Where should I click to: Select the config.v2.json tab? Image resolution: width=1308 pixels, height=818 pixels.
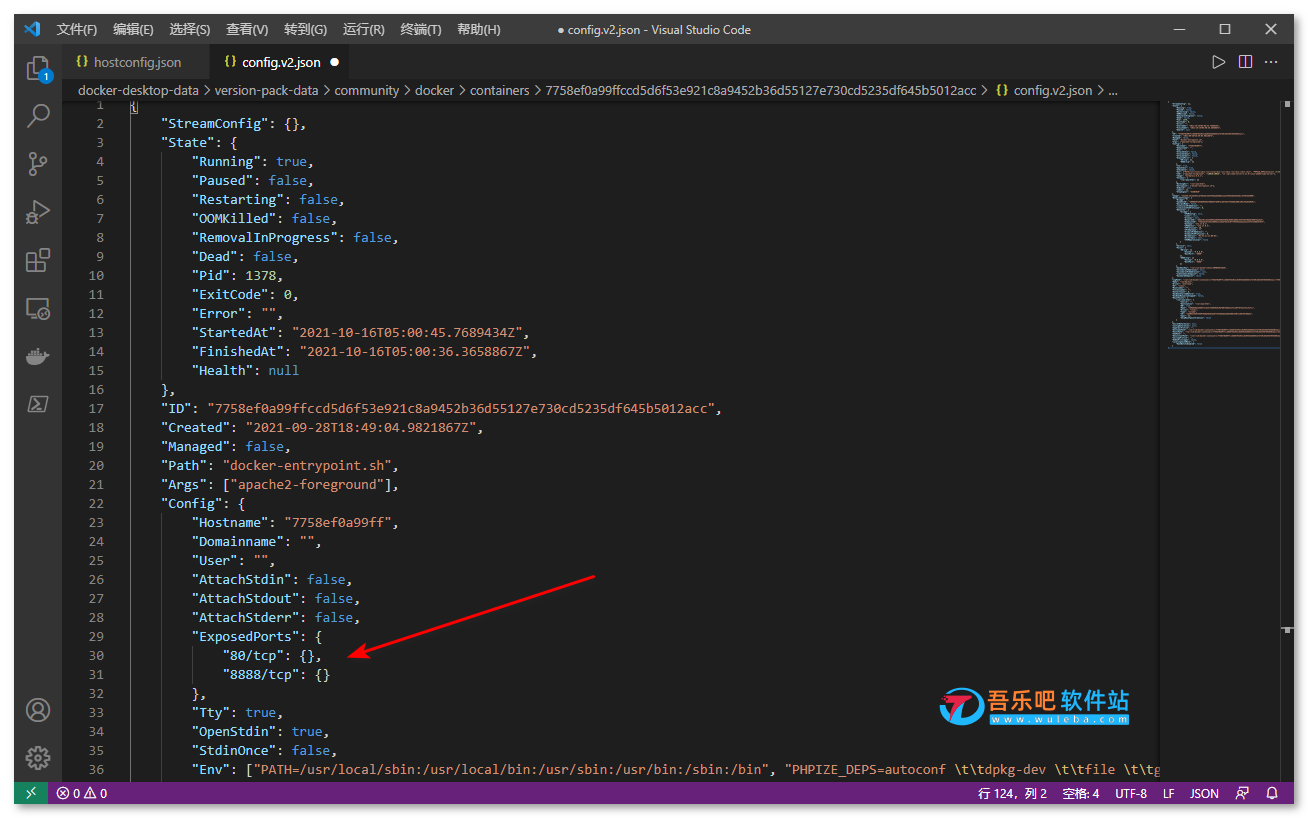(x=281, y=62)
